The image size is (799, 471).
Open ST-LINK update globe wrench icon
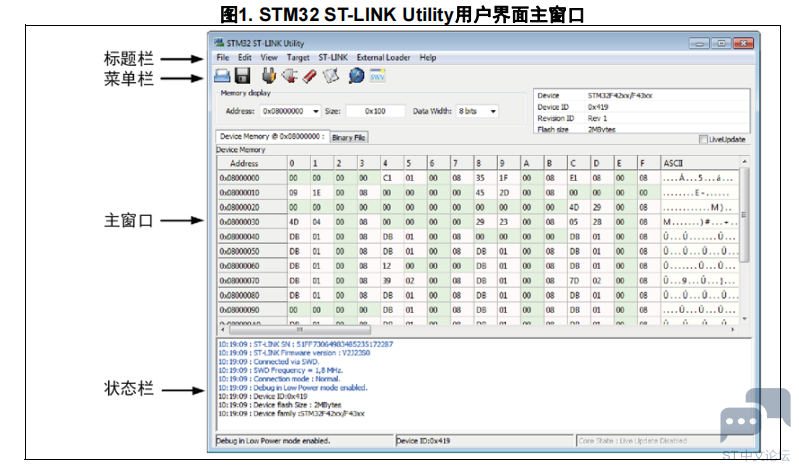tap(356, 76)
